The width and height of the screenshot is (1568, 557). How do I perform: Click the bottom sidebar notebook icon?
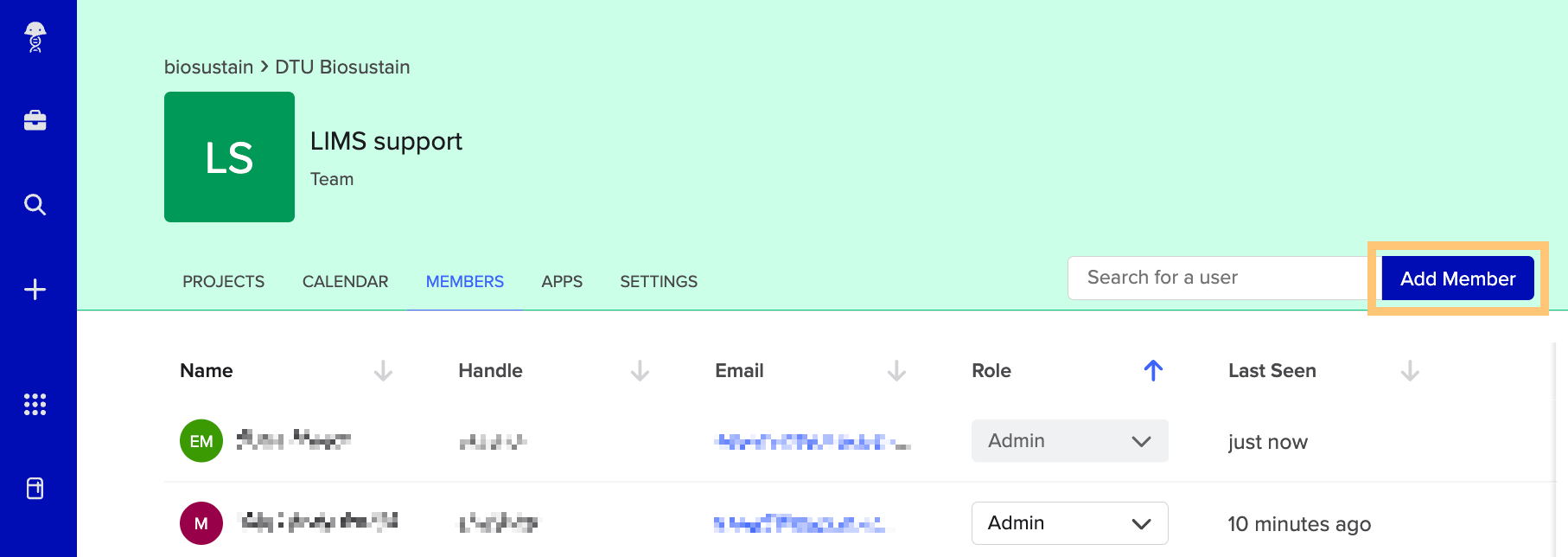pos(35,489)
